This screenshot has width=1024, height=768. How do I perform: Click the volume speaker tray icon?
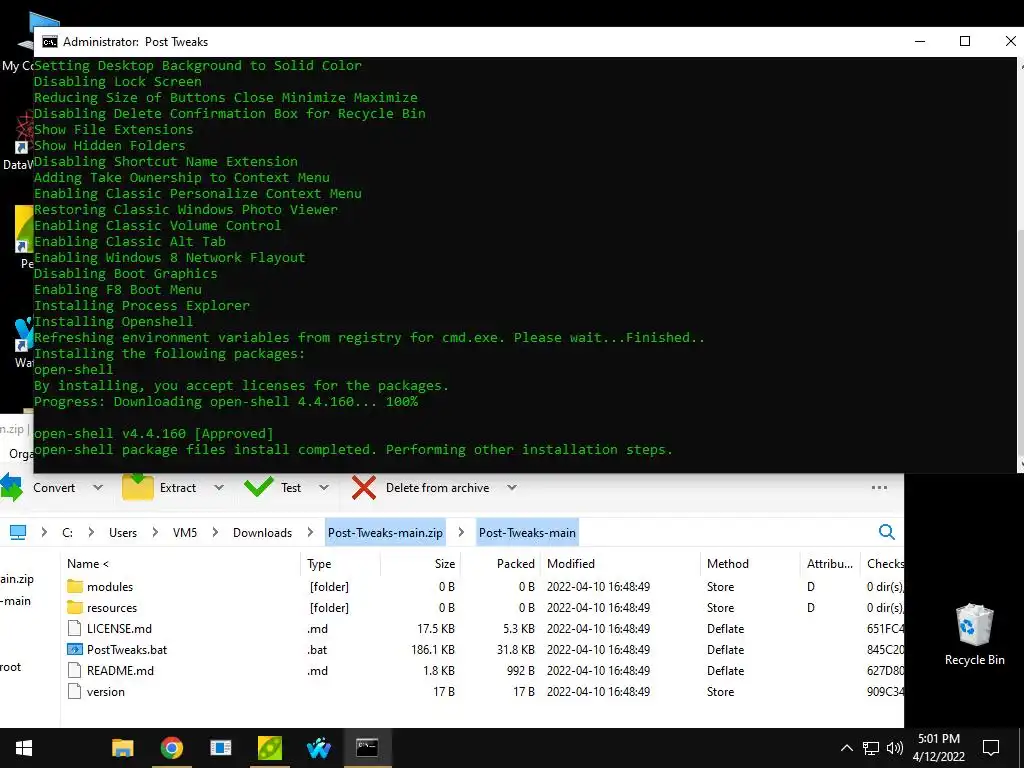tap(895, 748)
